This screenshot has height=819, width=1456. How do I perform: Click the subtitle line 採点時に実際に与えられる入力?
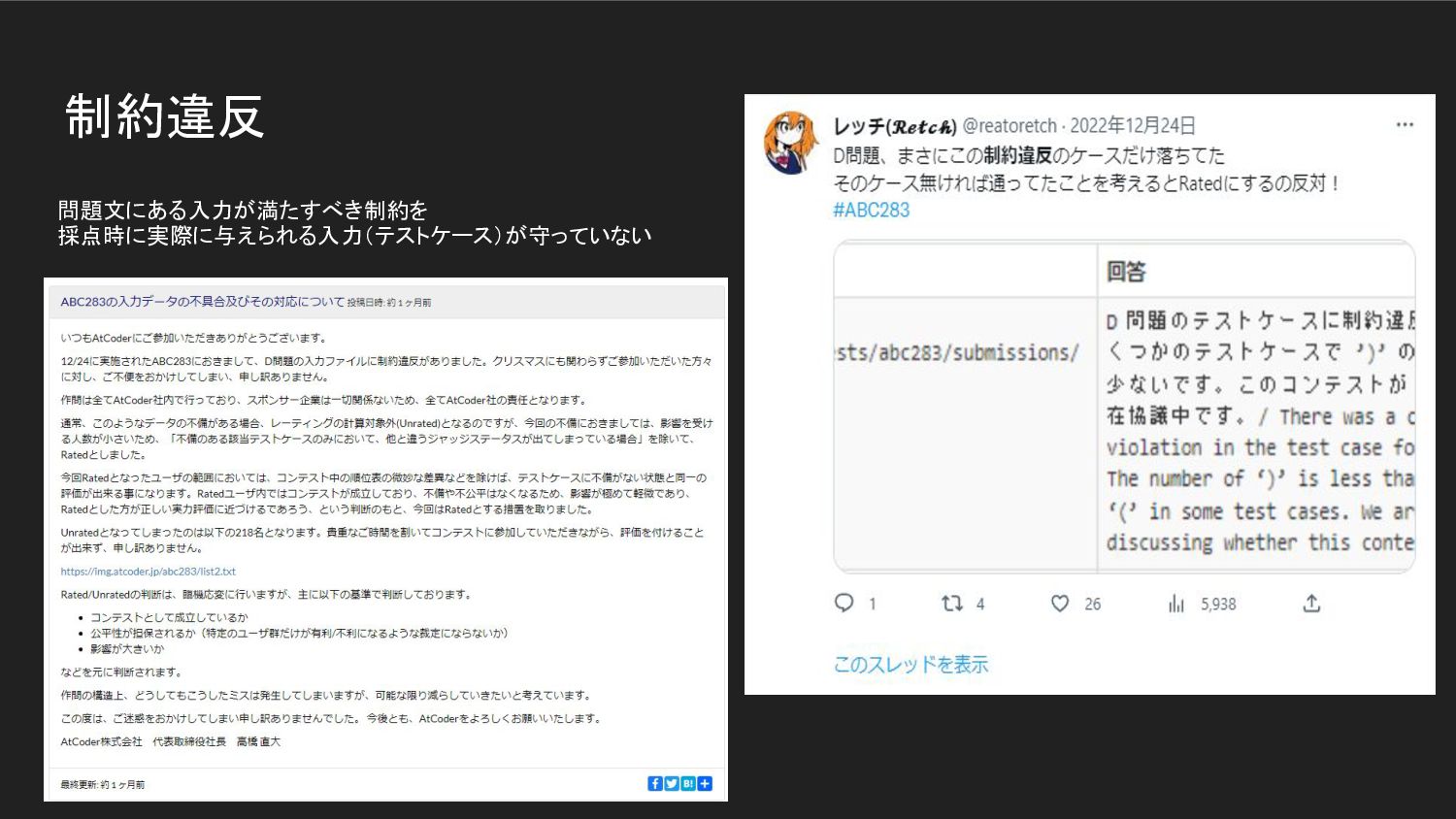(354, 236)
